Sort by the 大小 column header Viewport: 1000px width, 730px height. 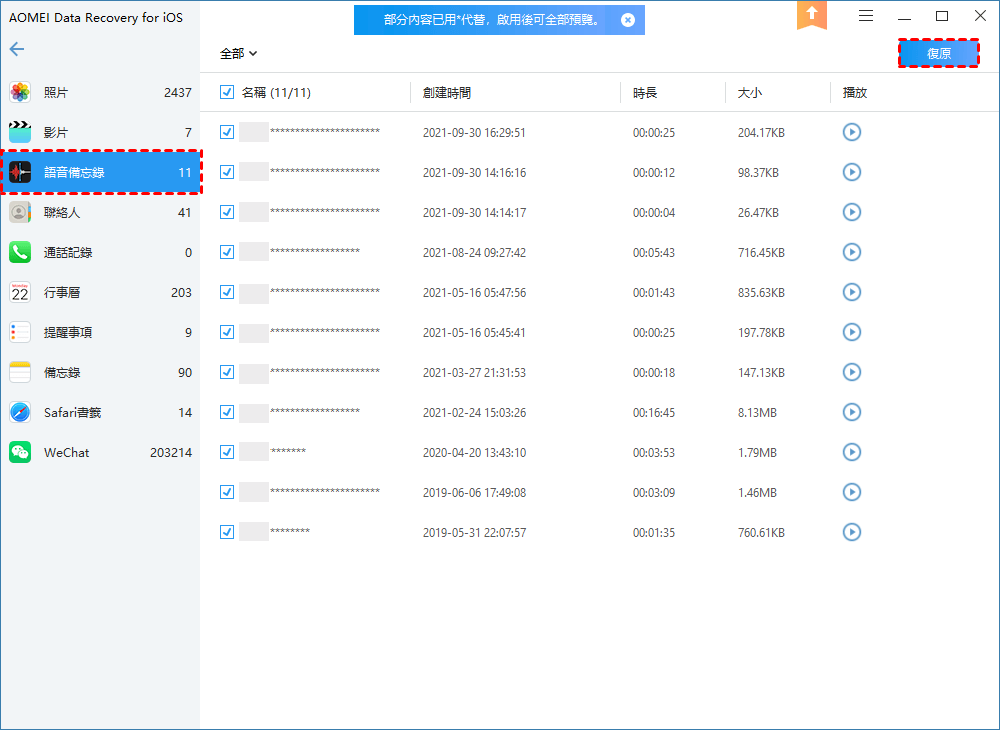[749, 92]
